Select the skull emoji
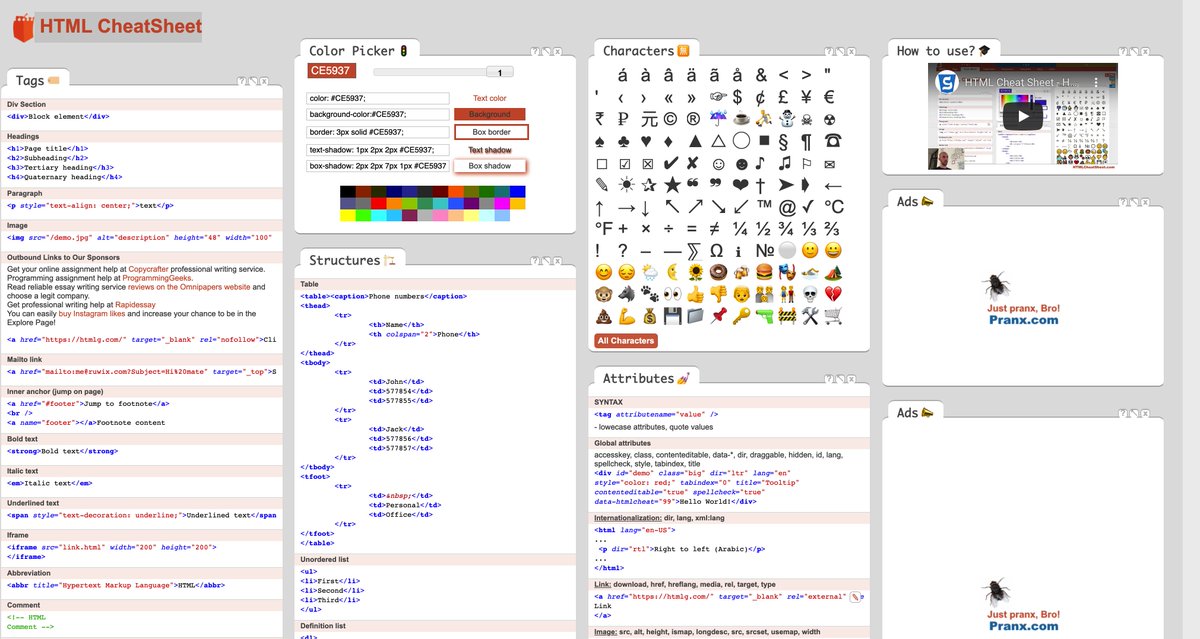Viewport: 1200px width, 639px height. pos(809,295)
